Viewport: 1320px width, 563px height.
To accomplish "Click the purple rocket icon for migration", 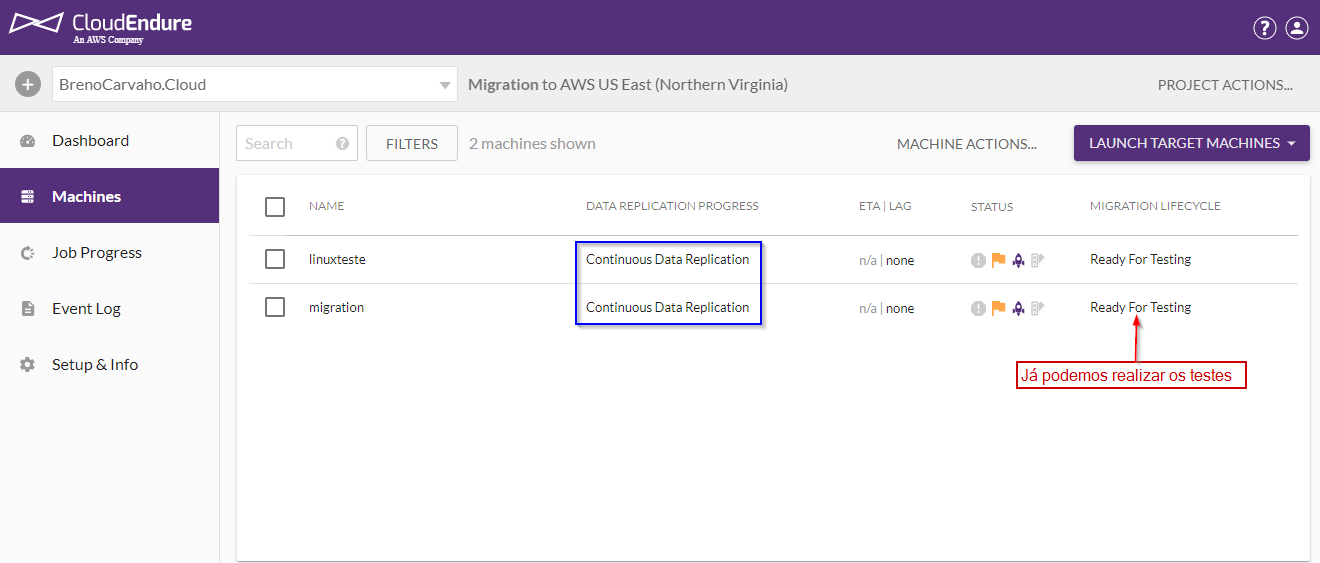I will coord(1018,308).
